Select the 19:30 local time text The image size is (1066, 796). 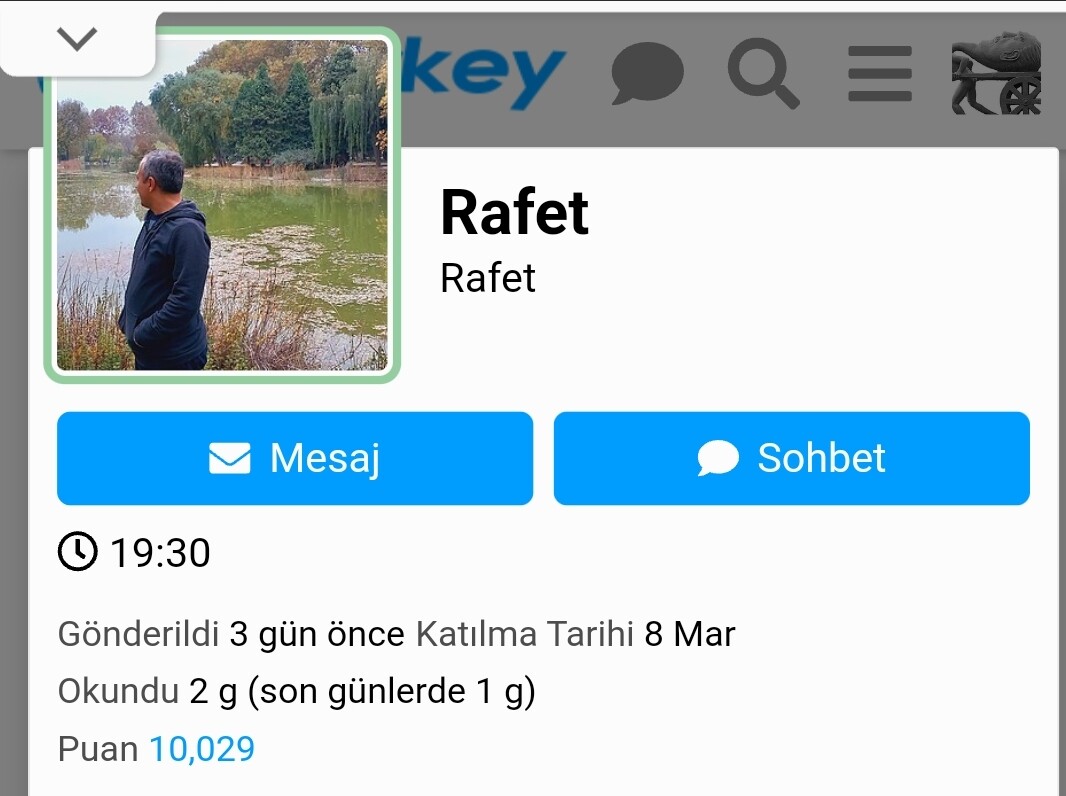coord(160,553)
